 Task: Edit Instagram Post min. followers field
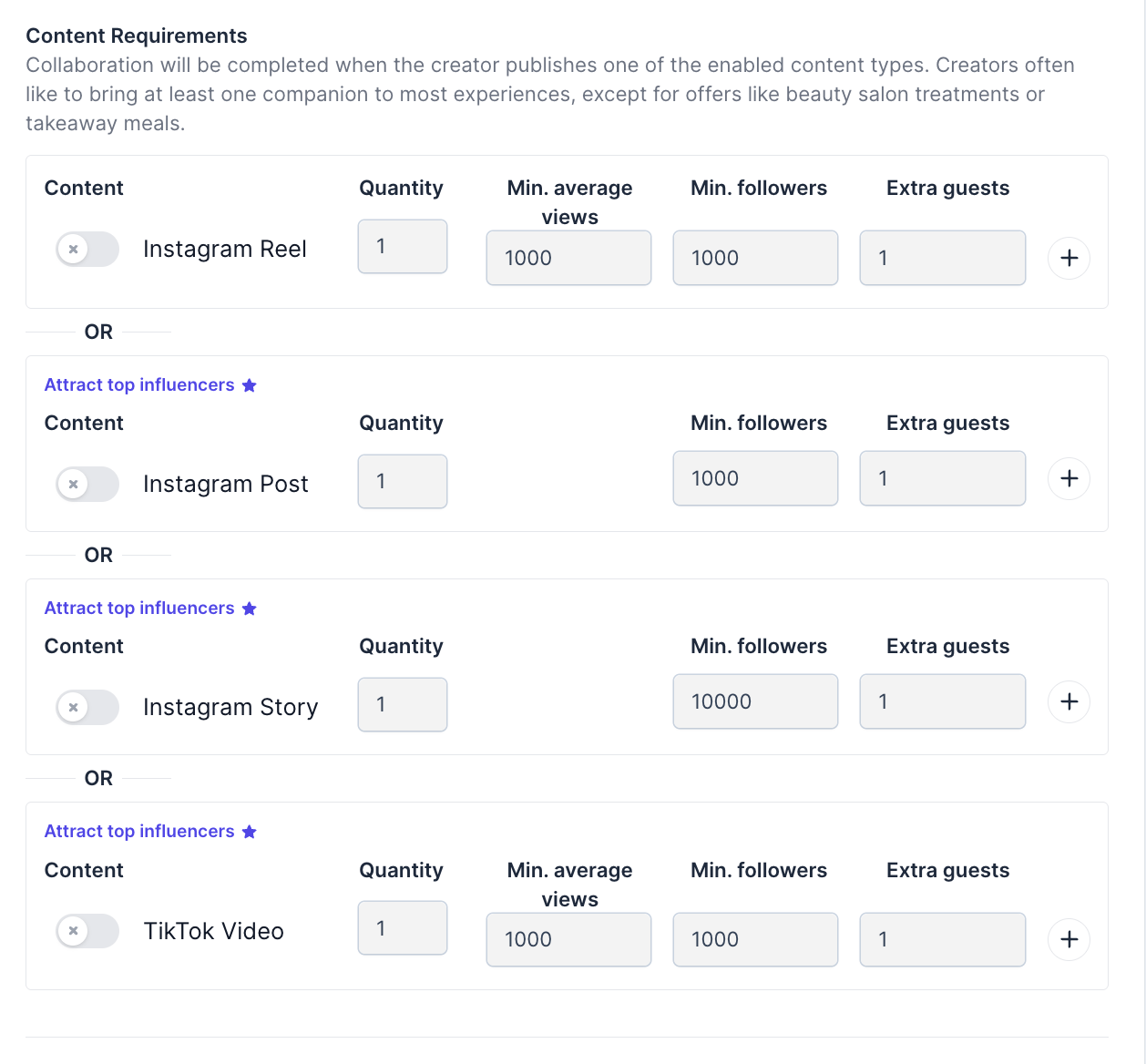(755, 478)
